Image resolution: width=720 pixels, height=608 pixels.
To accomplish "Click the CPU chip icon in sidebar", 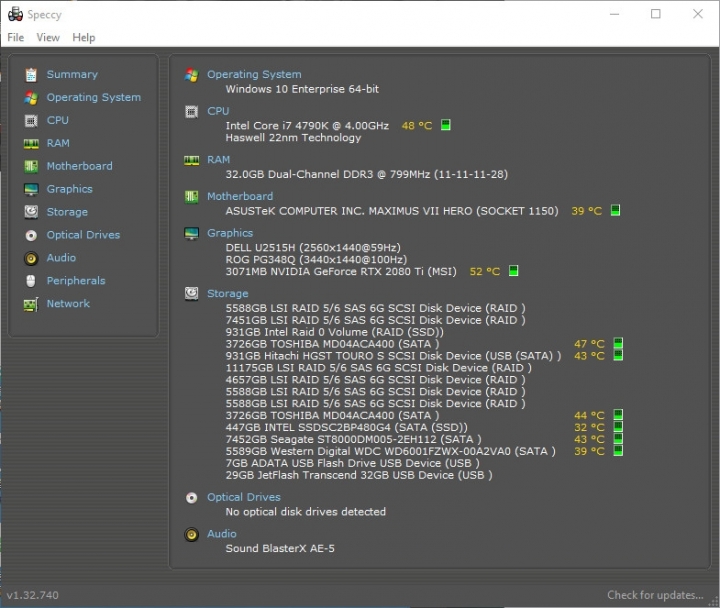I will tap(31, 120).
